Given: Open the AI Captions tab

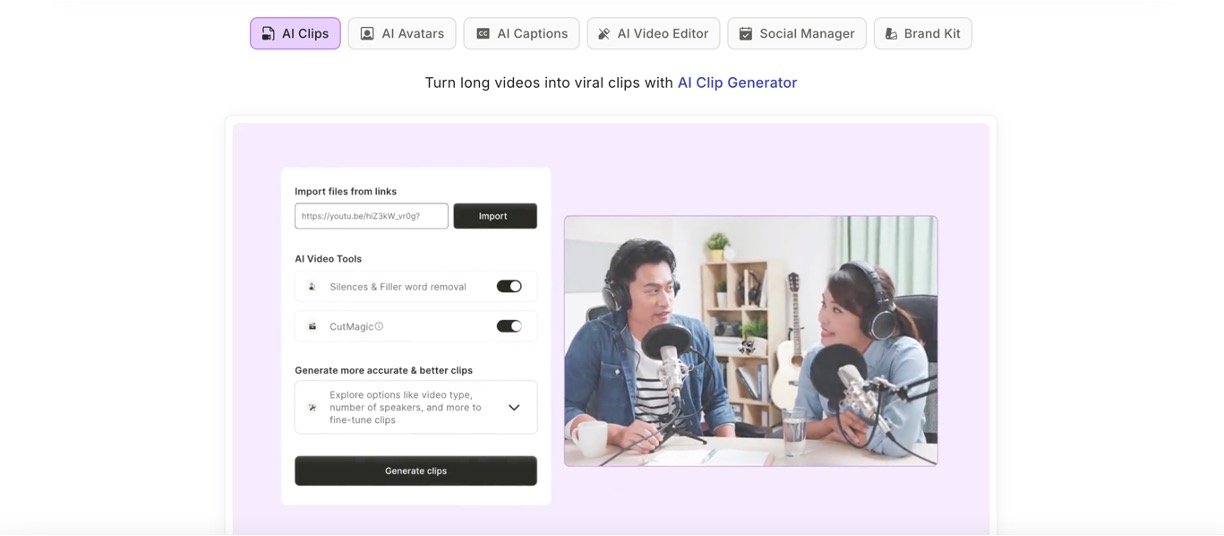Looking at the screenshot, I should [522, 33].
